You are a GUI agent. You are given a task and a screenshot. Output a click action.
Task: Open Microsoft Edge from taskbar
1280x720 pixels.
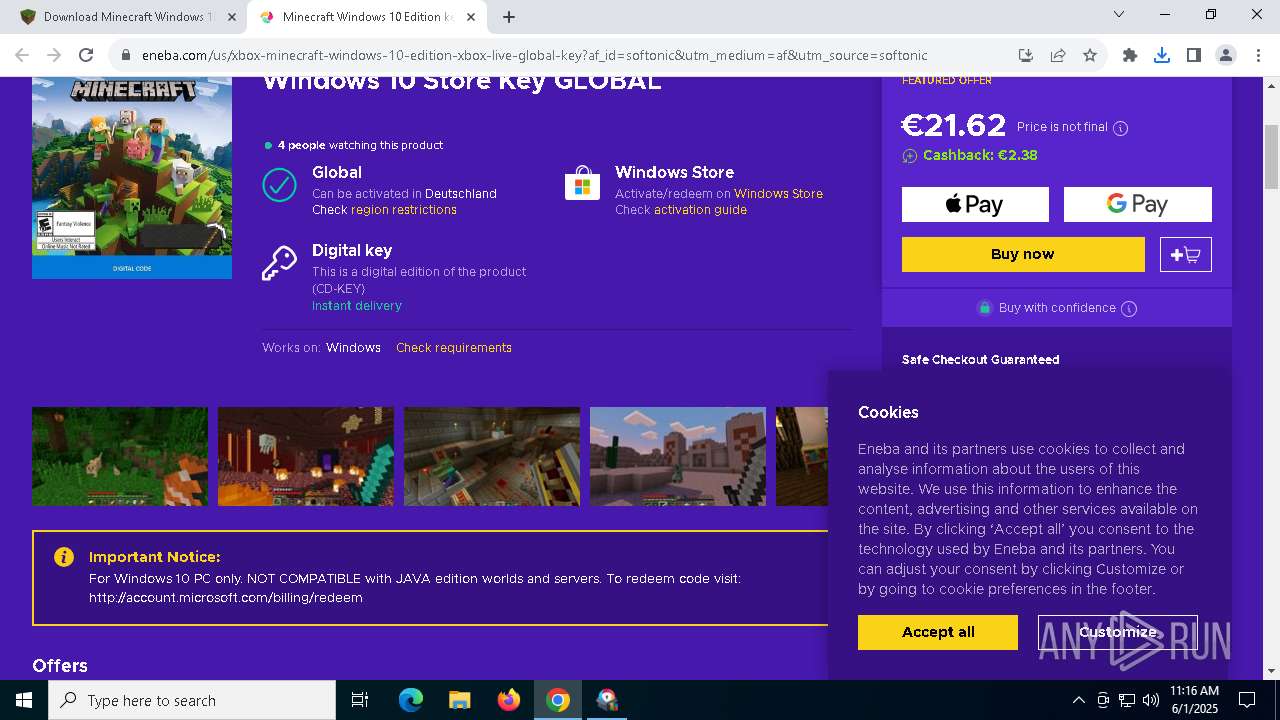coord(411,700)
